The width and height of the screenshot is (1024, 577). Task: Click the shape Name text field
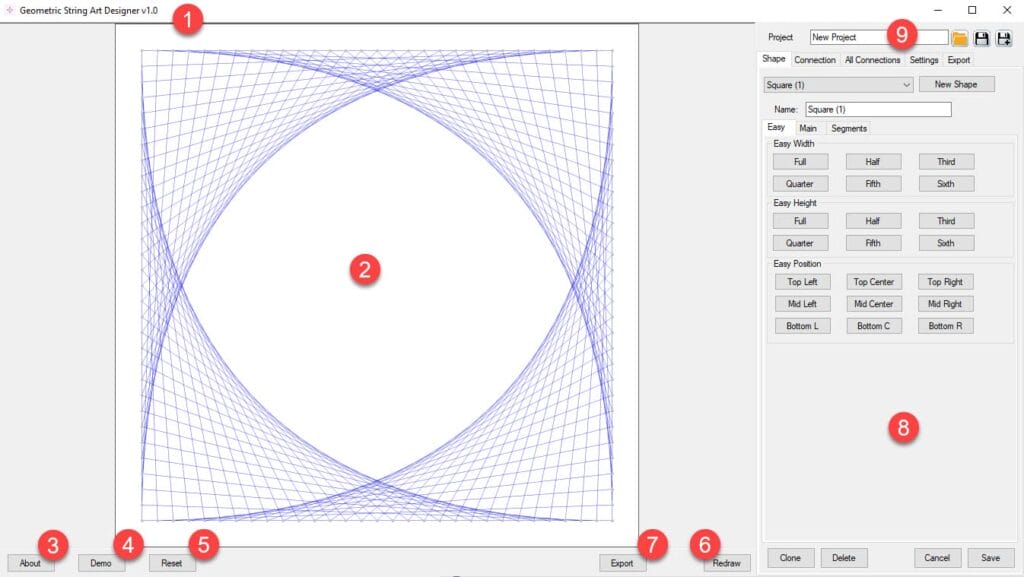coord(877,109)
